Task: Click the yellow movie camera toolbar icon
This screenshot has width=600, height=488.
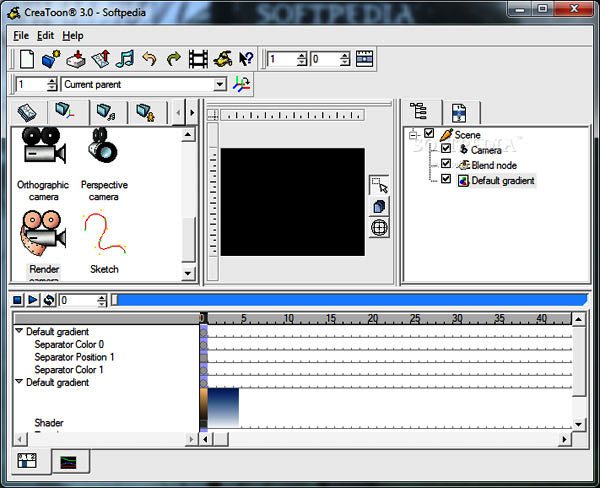Action: click(x=223, y=59)
